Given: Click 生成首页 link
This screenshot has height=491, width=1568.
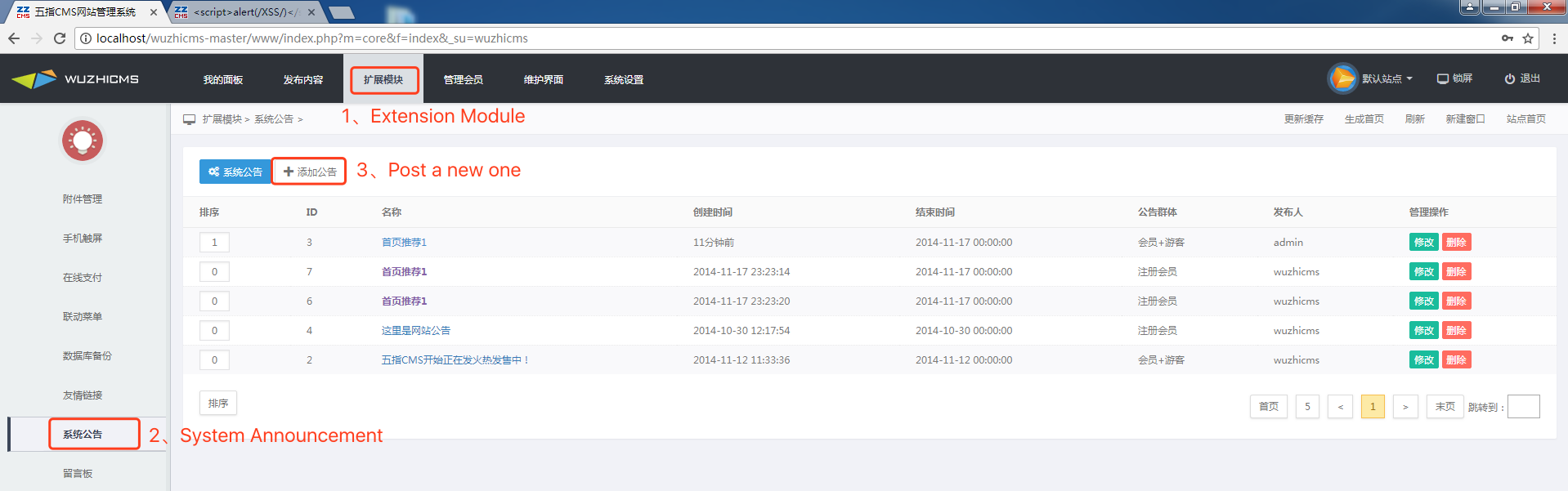Looking at the screenshot, I should click(x=1364, y=119).
